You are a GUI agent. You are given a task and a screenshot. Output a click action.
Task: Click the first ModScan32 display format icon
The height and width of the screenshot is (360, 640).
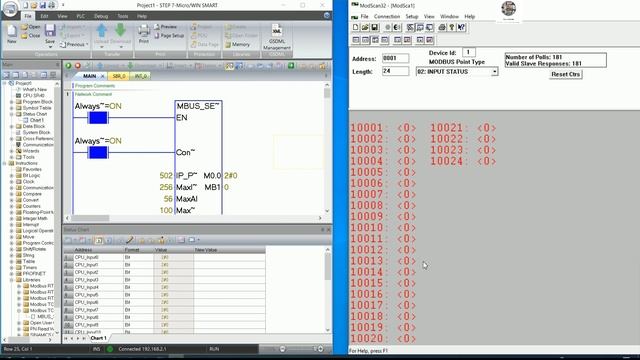click(x=356, y=40)
